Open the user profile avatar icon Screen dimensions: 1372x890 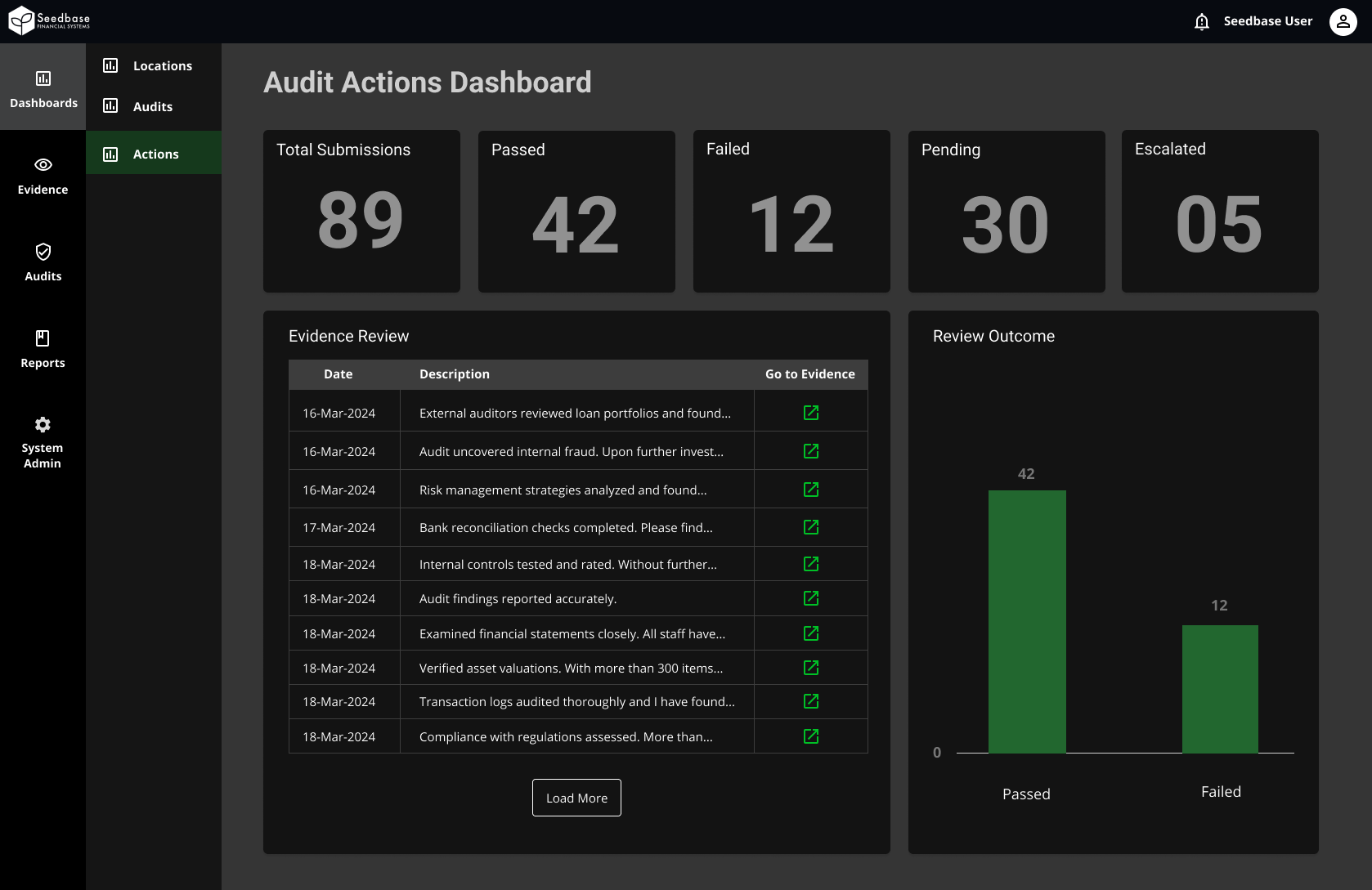pyautogui.click(x=1343, y=22)
